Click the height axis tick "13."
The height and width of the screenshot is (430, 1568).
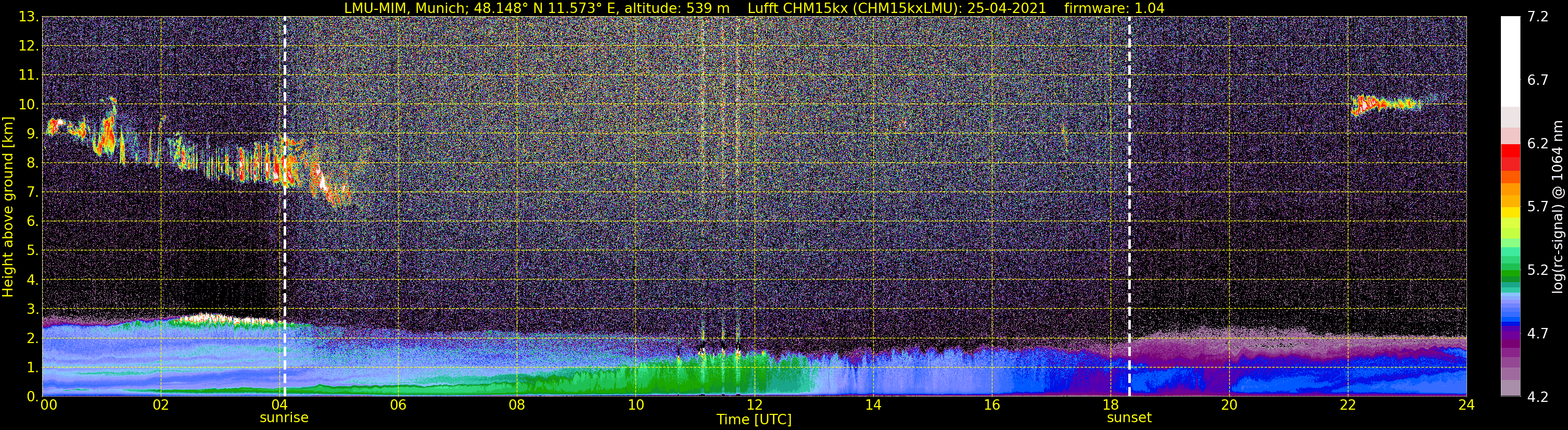[29, 17]
